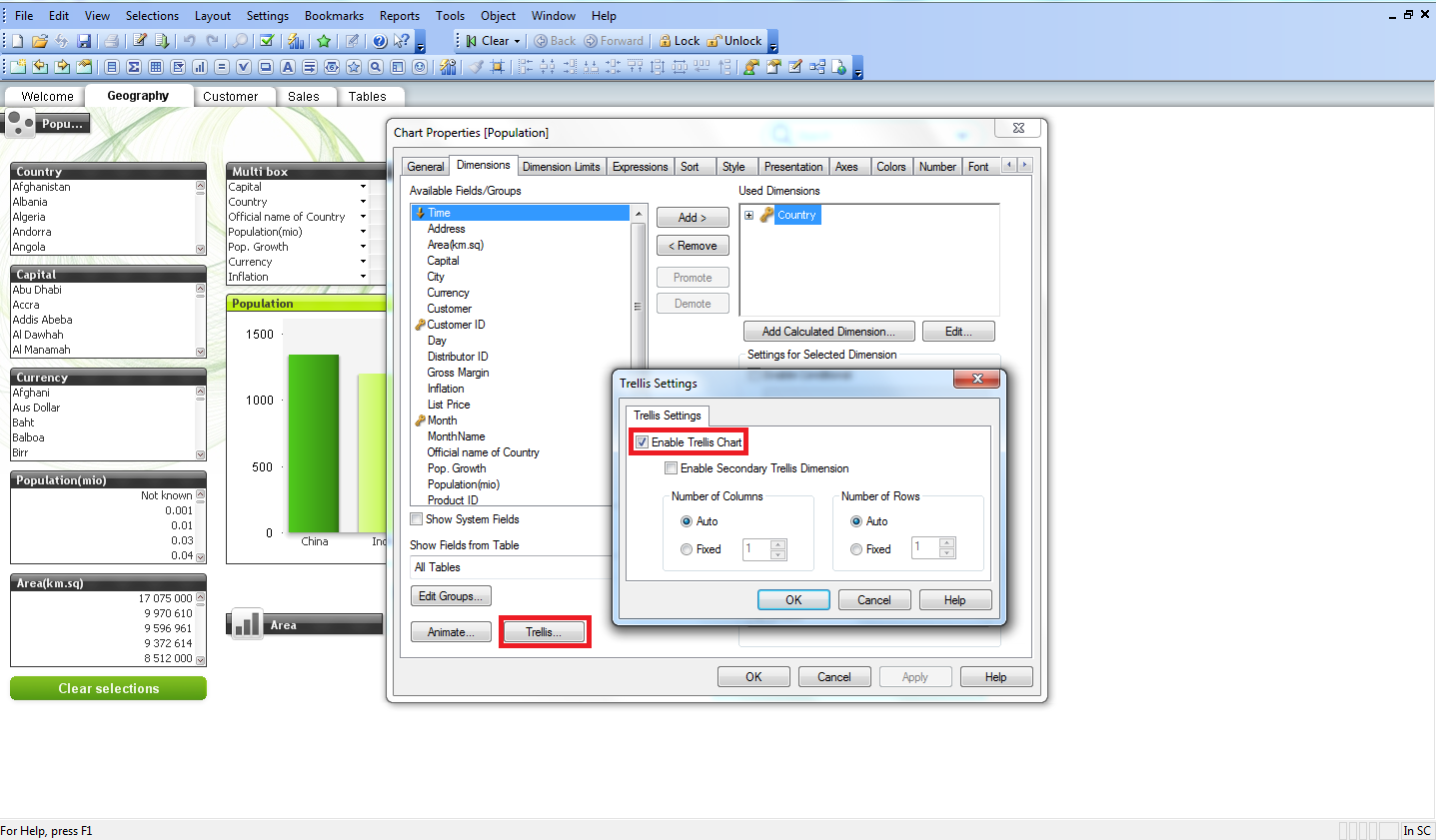Click the Create Chart toolbar icon

pos(199,67)
